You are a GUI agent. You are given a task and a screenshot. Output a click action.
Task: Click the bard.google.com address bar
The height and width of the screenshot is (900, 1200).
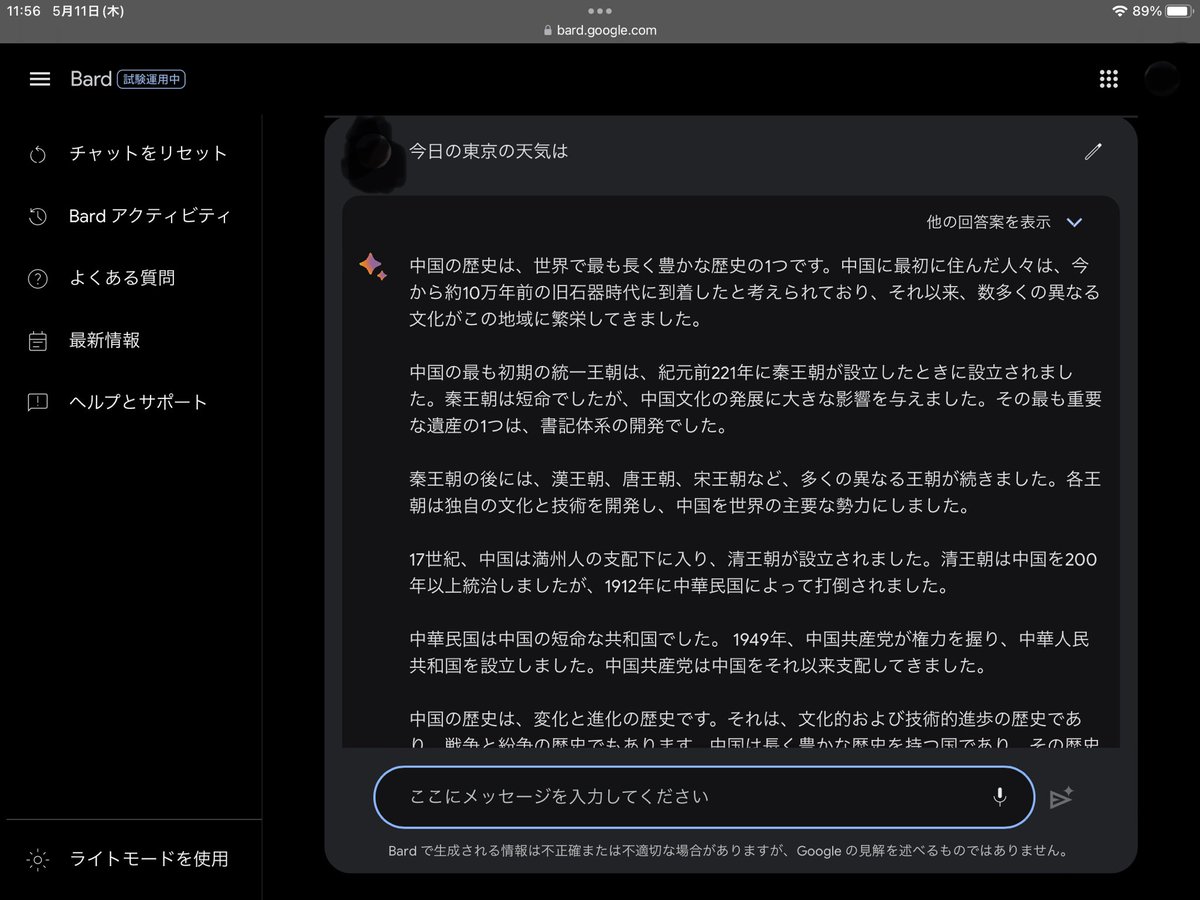(x=600, y=30)
